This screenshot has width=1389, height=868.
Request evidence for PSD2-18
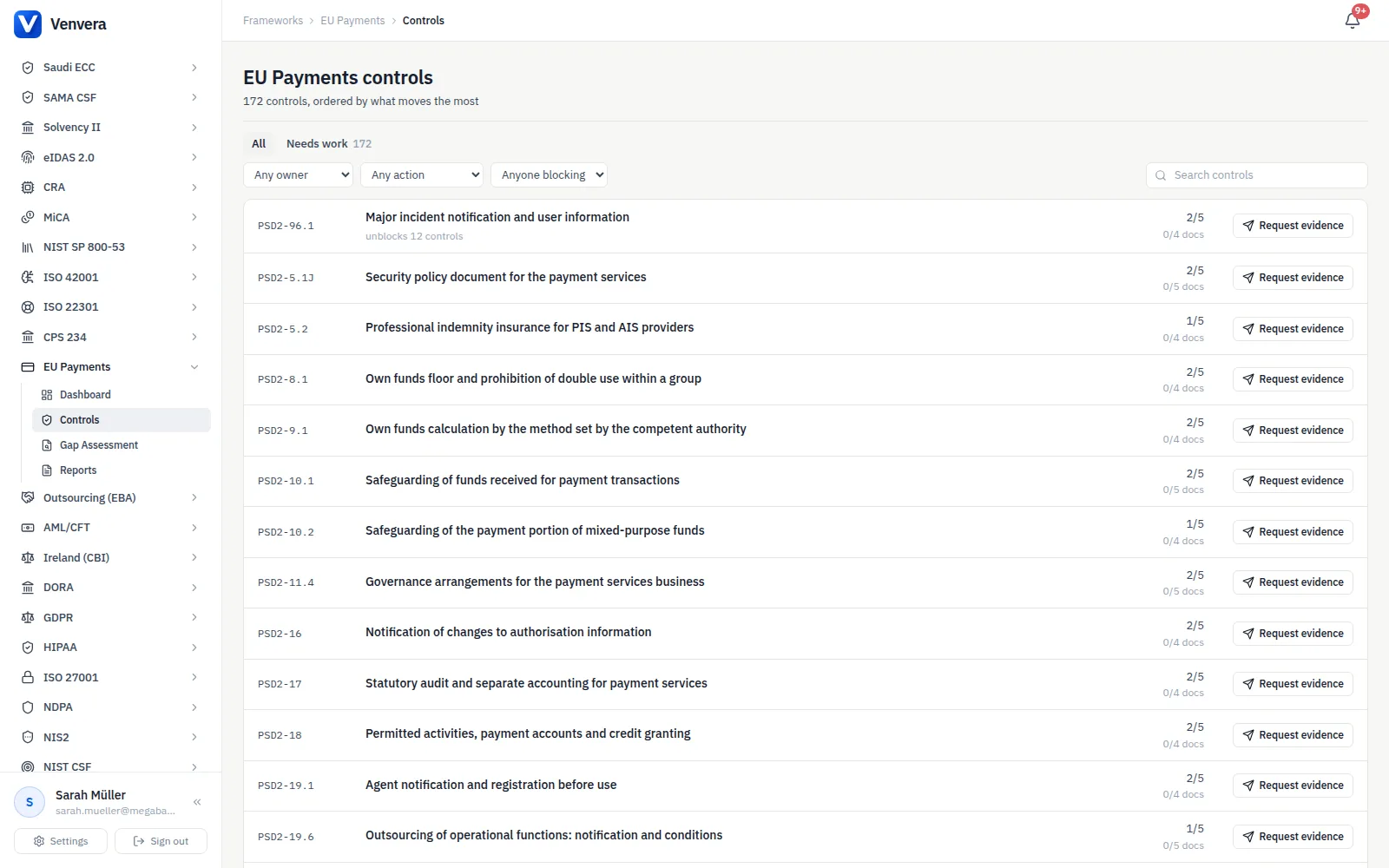[x=1293, y=735]
